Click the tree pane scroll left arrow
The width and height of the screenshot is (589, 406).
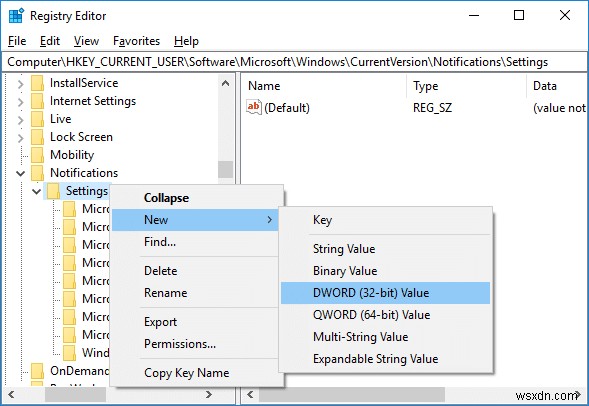coord(11,395)
